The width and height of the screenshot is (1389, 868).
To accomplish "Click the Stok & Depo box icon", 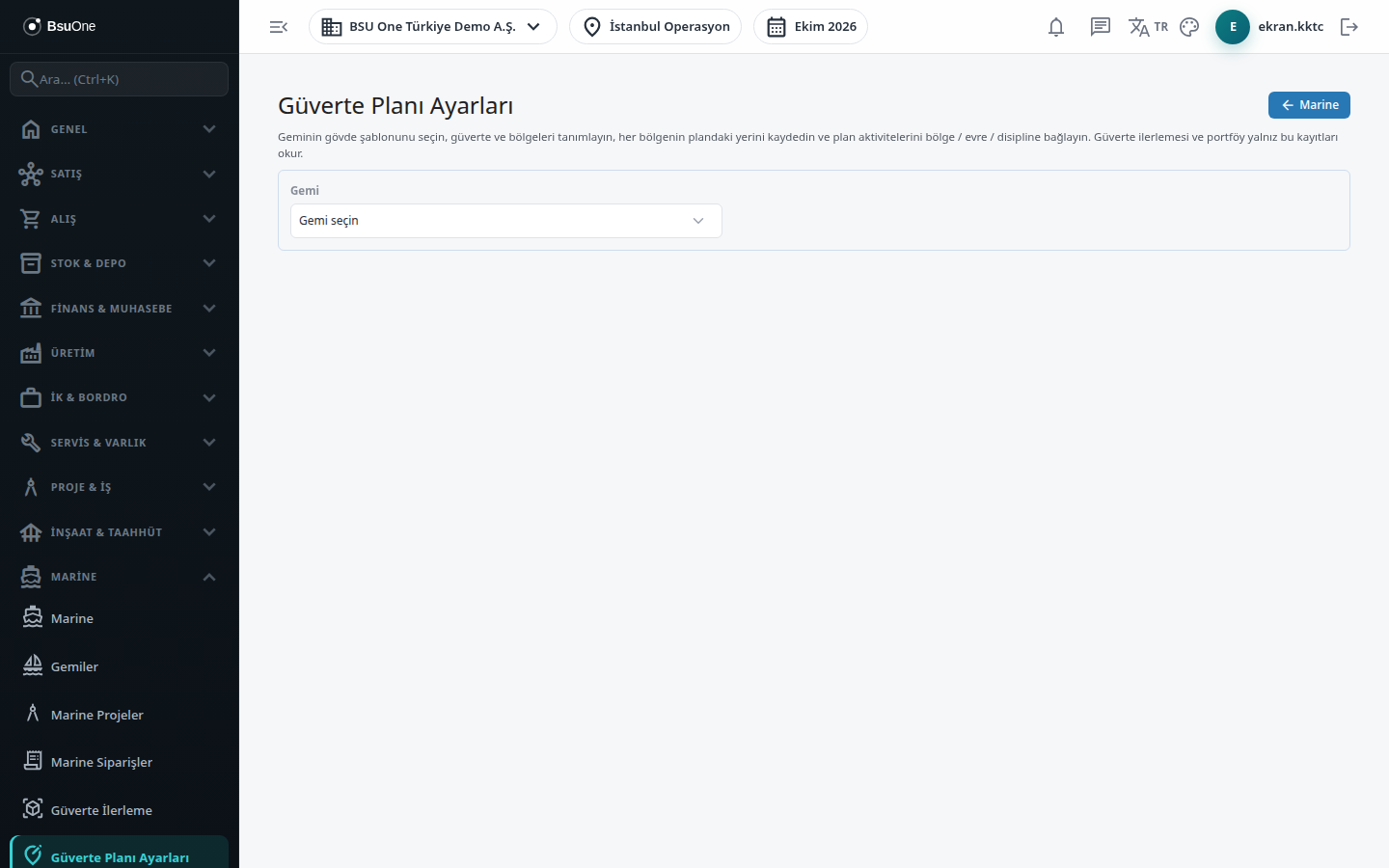I will tap(31, 263).
